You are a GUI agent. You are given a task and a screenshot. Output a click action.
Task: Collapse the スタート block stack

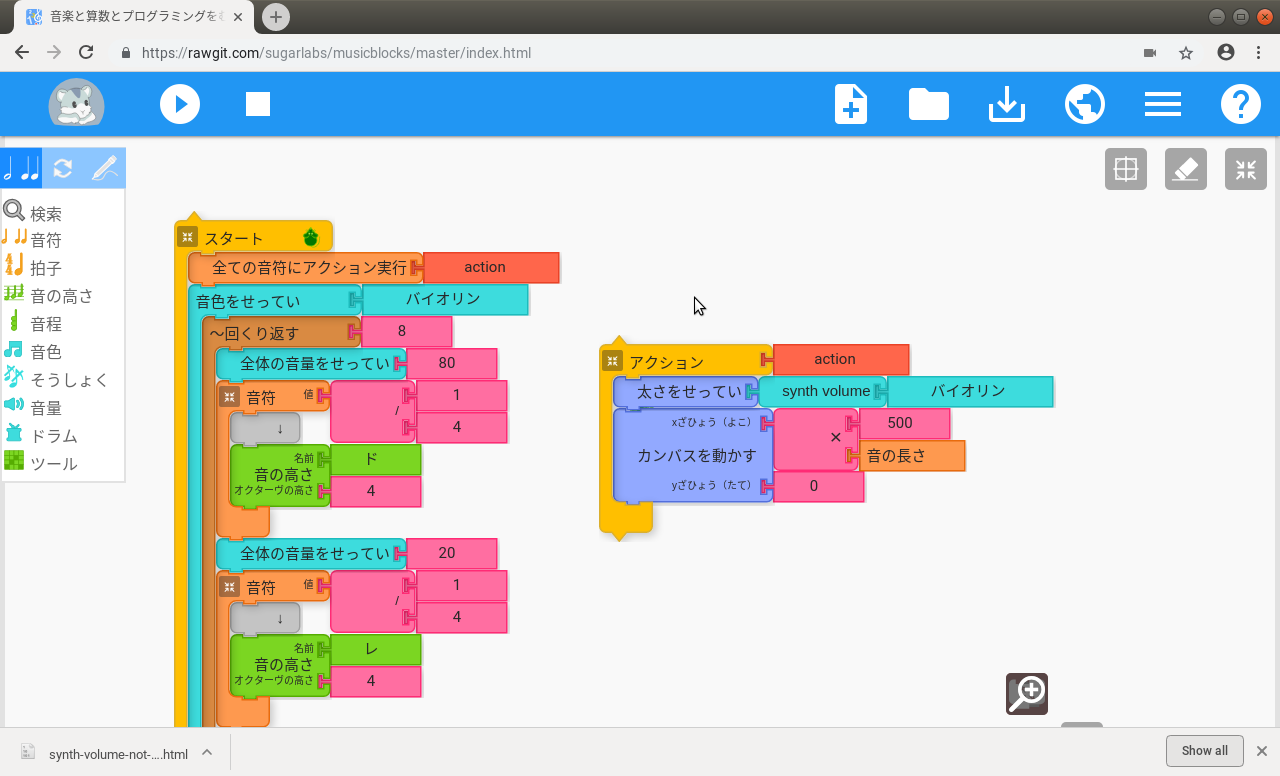click(x=187, y=237)
